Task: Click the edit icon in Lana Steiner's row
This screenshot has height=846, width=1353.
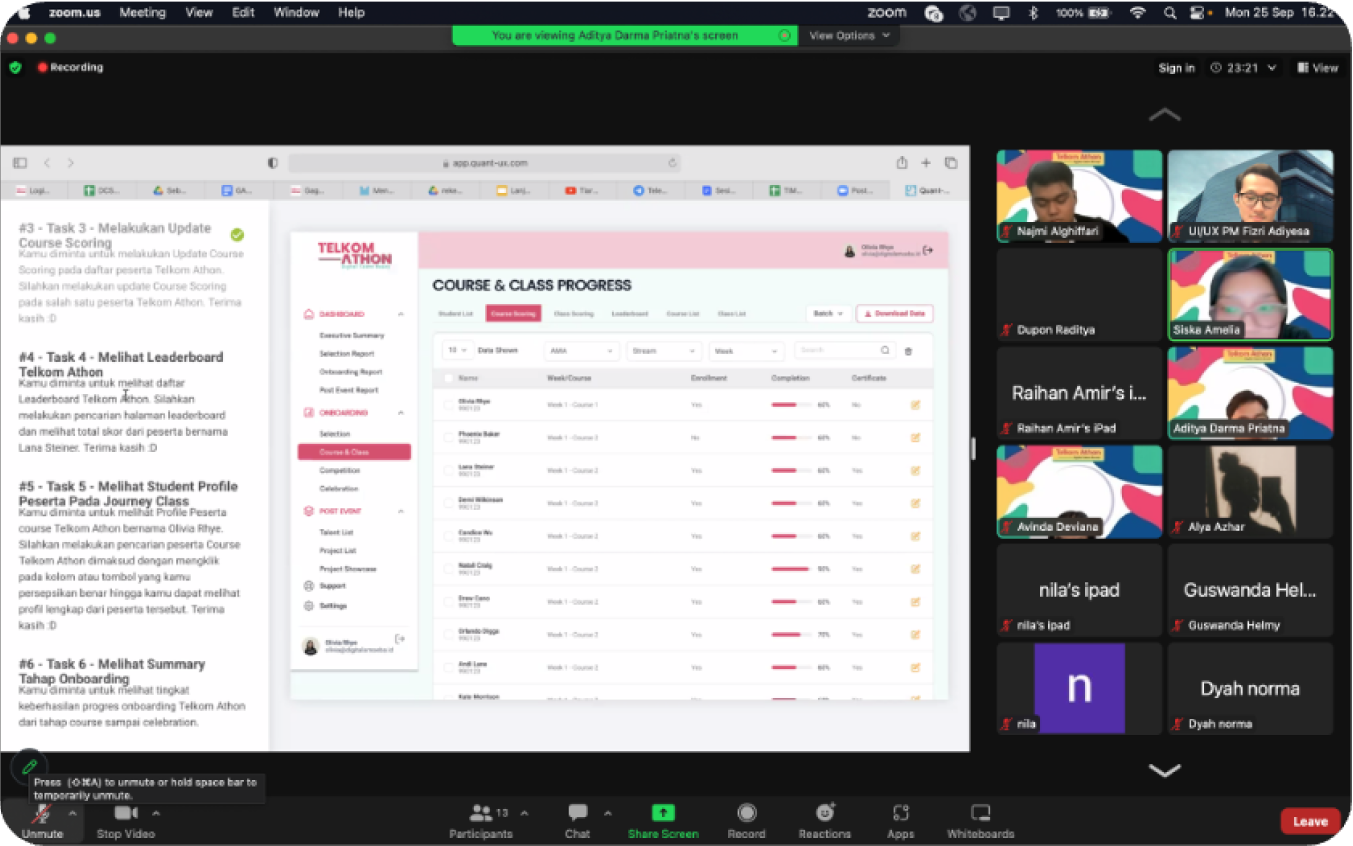Action: click(915, 470)
